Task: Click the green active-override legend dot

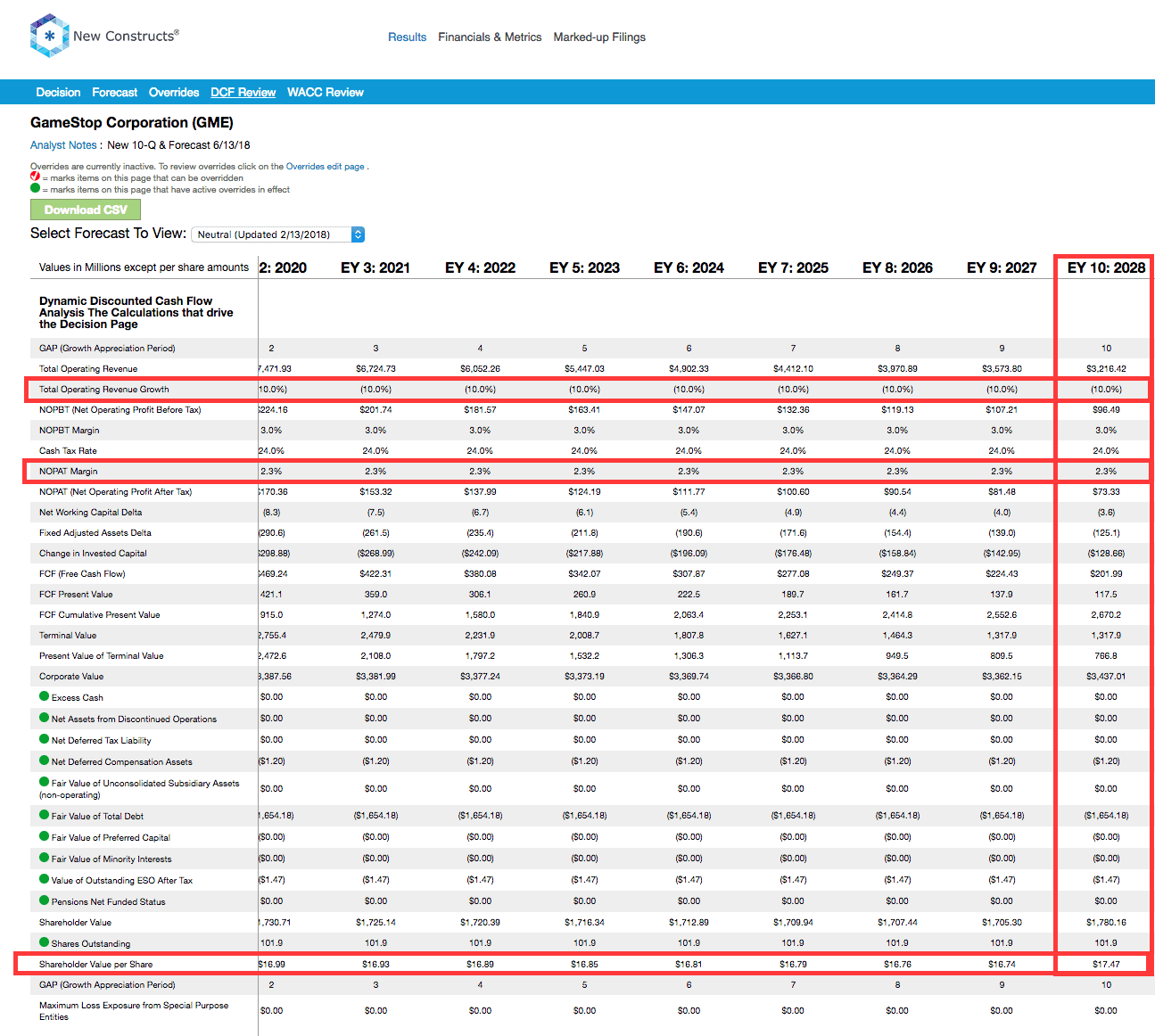Action: [36, 188]
